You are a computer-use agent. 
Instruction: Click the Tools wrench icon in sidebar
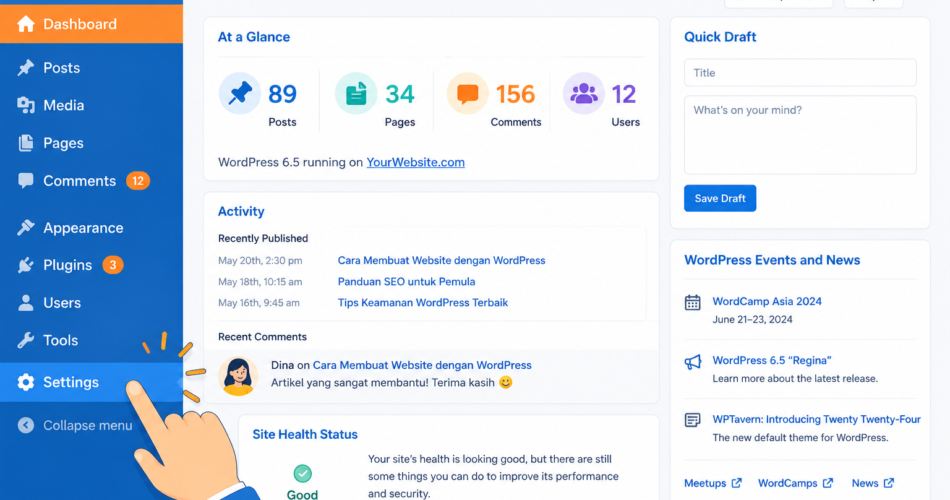25,340
